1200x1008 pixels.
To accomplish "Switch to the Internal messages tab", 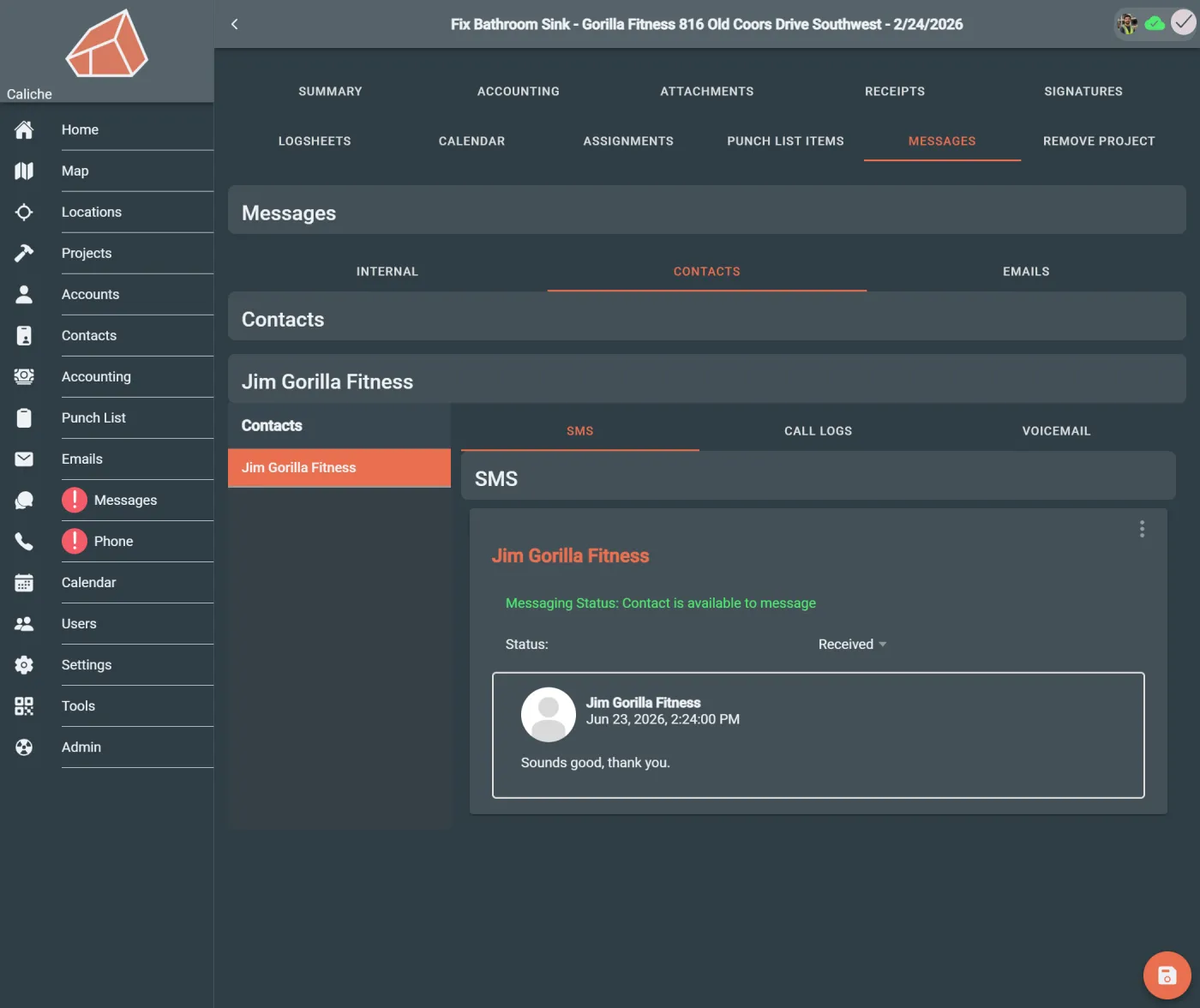I will point(387,271).
